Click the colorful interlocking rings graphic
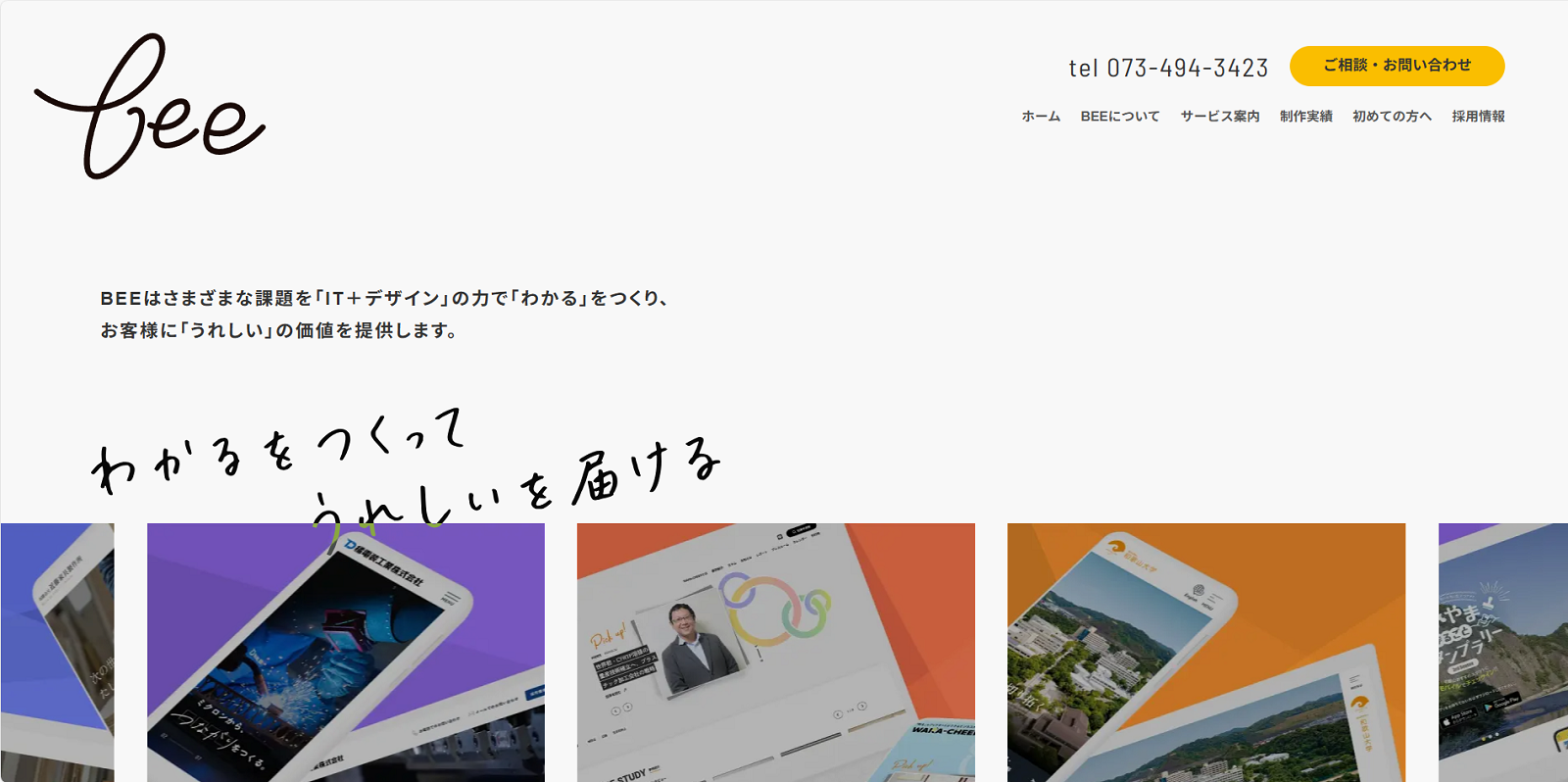 [774, 610]
